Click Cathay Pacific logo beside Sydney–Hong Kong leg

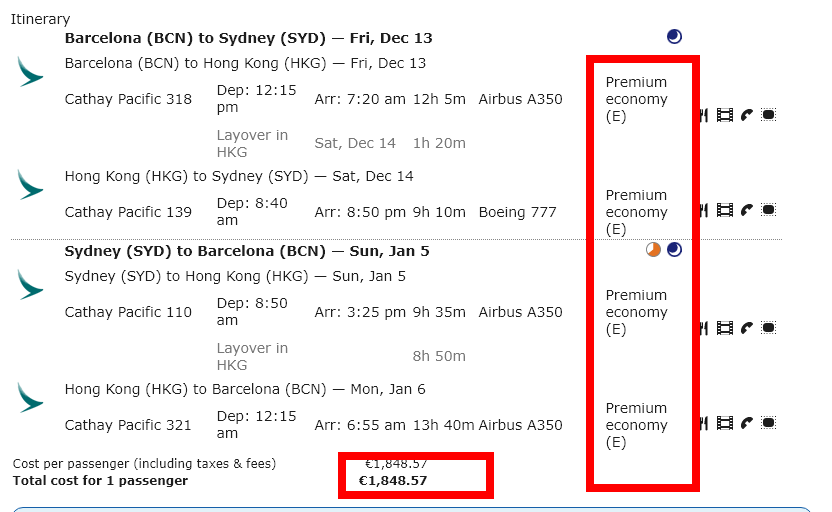pyautogui.click(x=31, y=285)
